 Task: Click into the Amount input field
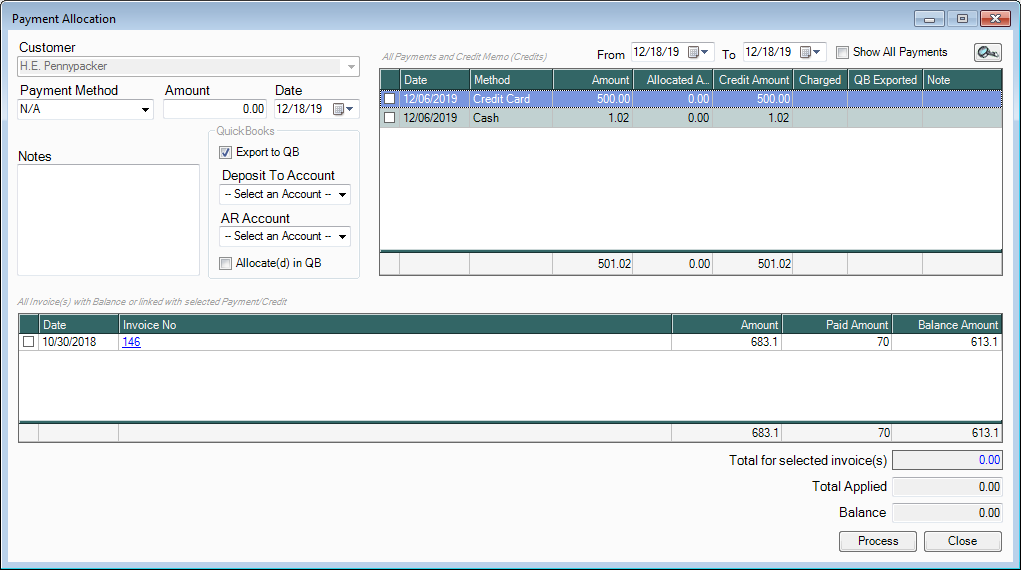tap(215, 109)
